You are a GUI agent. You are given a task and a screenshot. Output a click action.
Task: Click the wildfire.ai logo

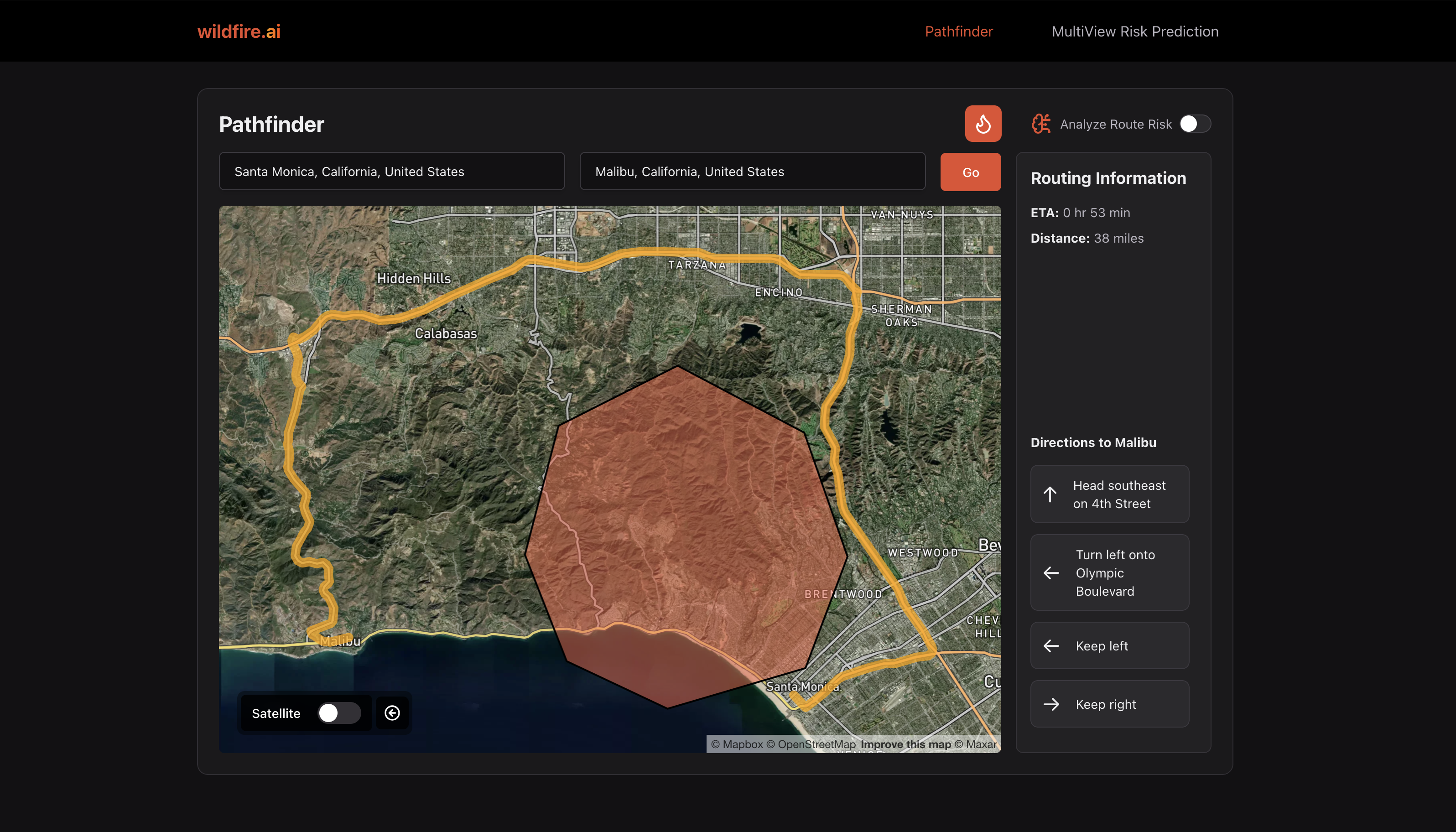point(239,31)
